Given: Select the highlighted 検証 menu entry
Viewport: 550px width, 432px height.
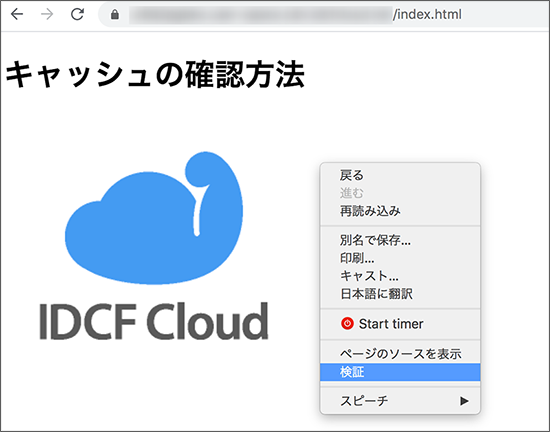Looking at the screenshot, I should coord(400,372).
